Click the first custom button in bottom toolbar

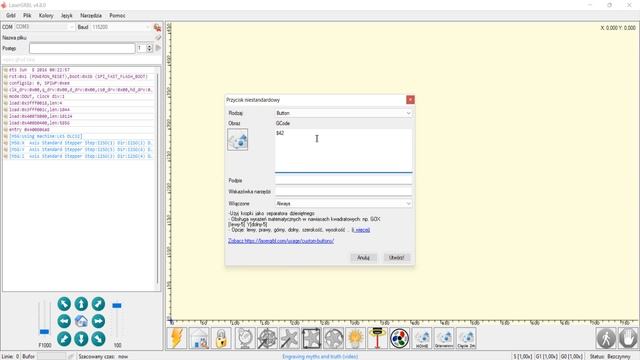[x=422, y=338]
